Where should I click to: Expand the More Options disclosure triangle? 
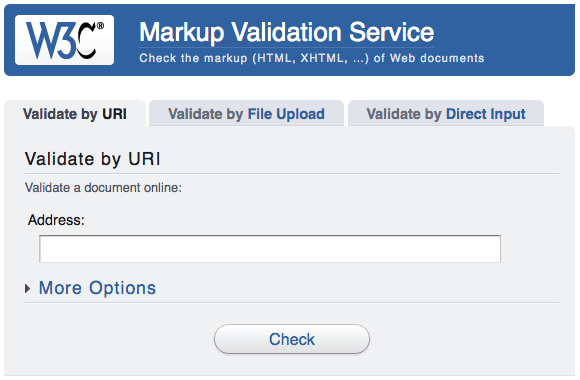tap(28, 288)
